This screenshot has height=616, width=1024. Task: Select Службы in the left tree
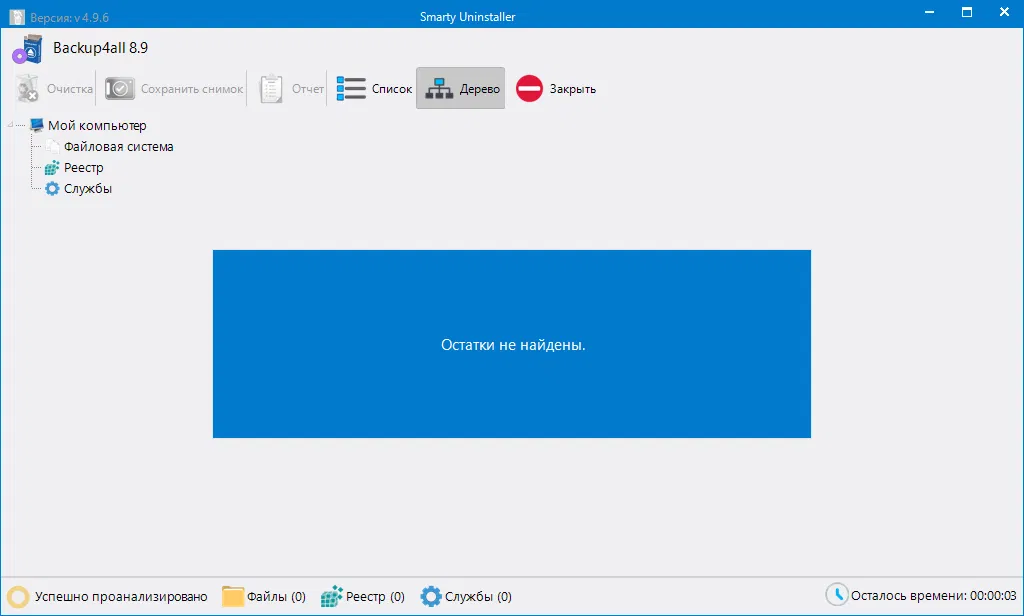[86, 188]
